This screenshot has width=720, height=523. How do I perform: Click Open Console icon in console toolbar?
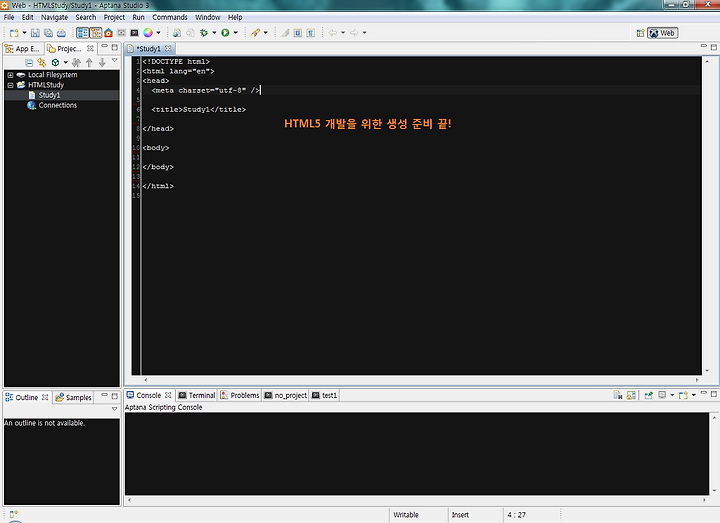[x=684, y=395]
